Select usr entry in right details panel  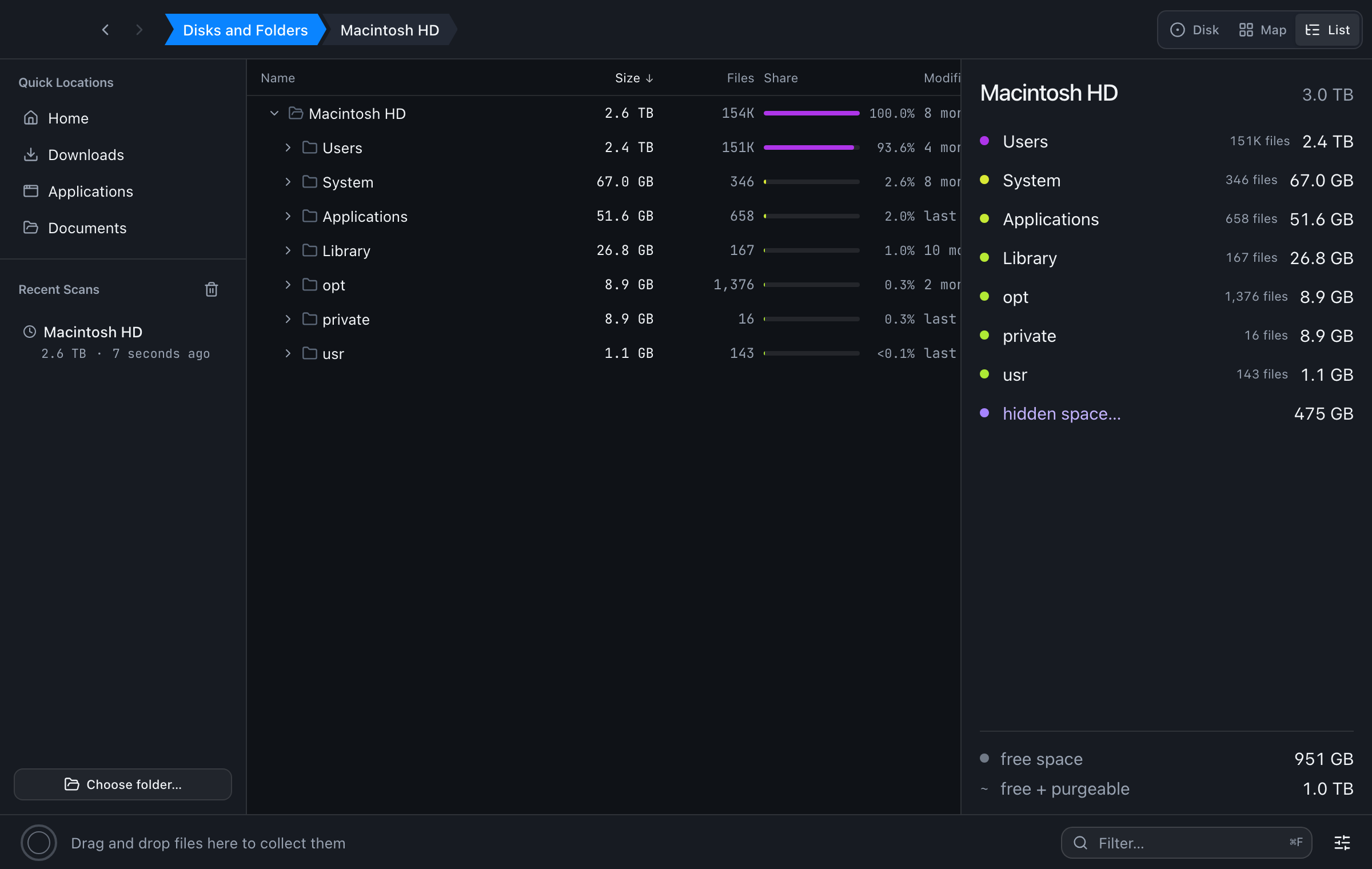click(x=1166, y=374)
